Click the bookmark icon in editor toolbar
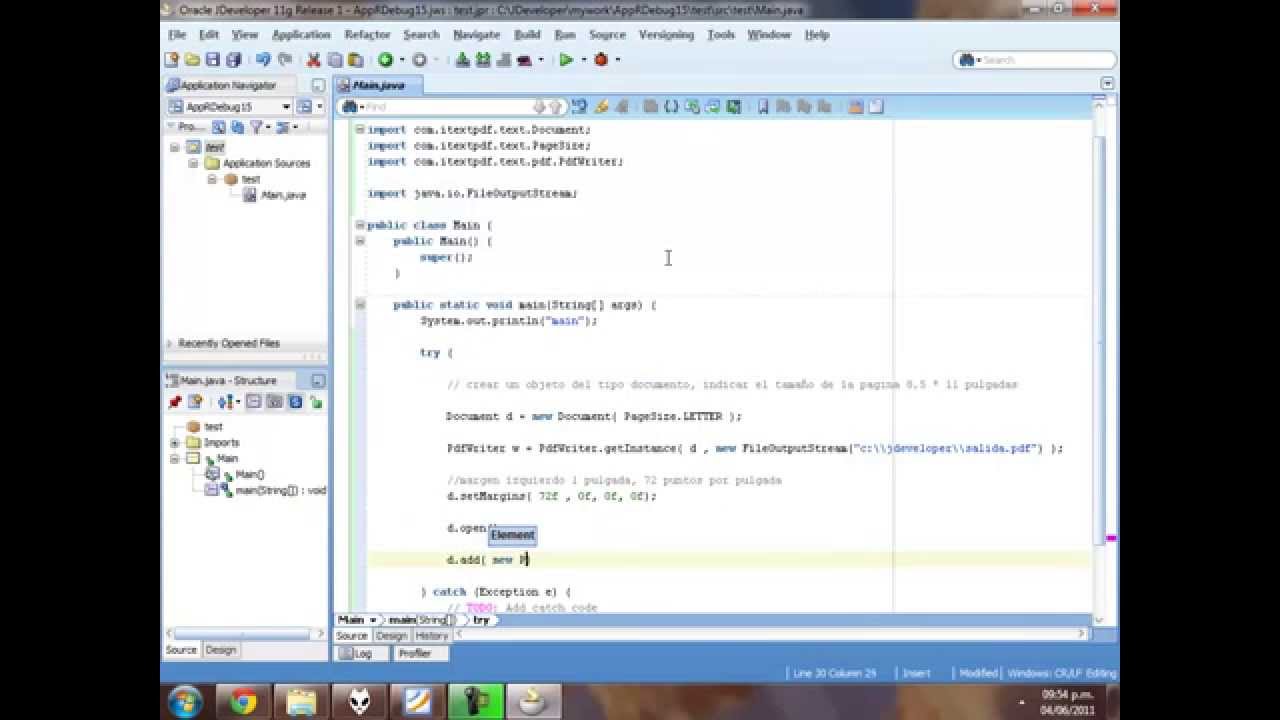1280x720 pixels. 762,107
